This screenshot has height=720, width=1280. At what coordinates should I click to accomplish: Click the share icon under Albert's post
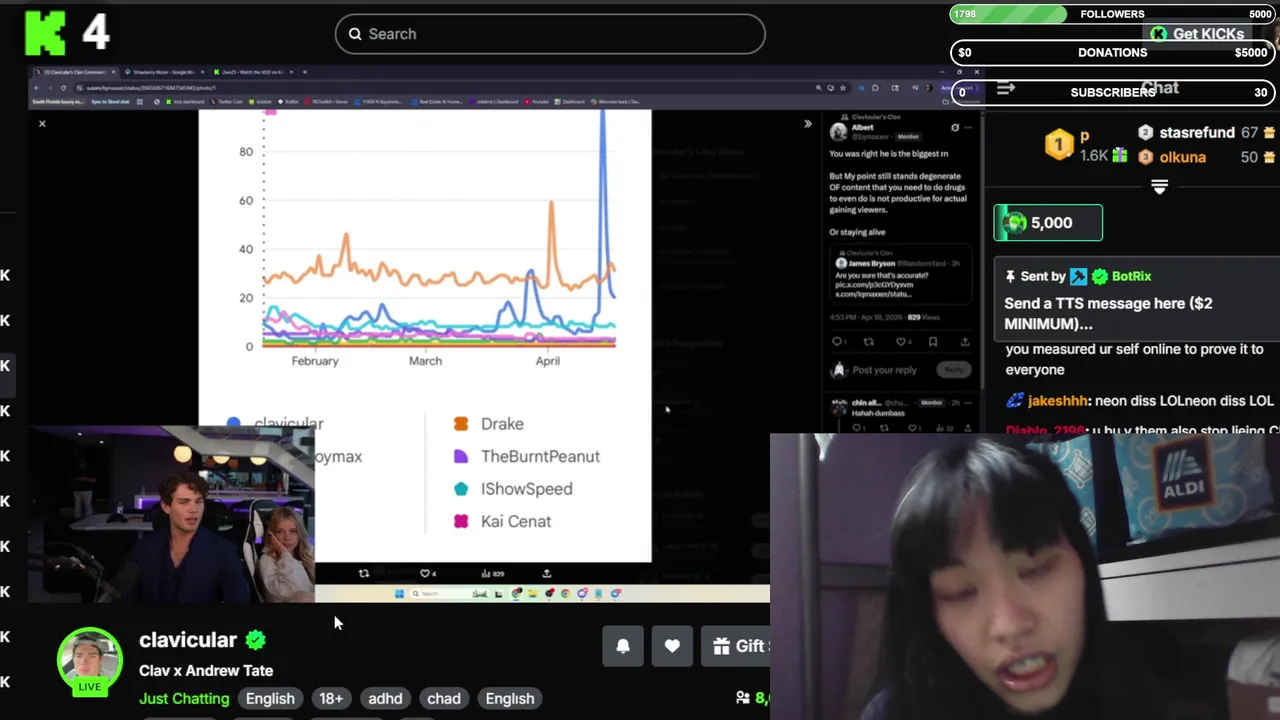[964, 342]
